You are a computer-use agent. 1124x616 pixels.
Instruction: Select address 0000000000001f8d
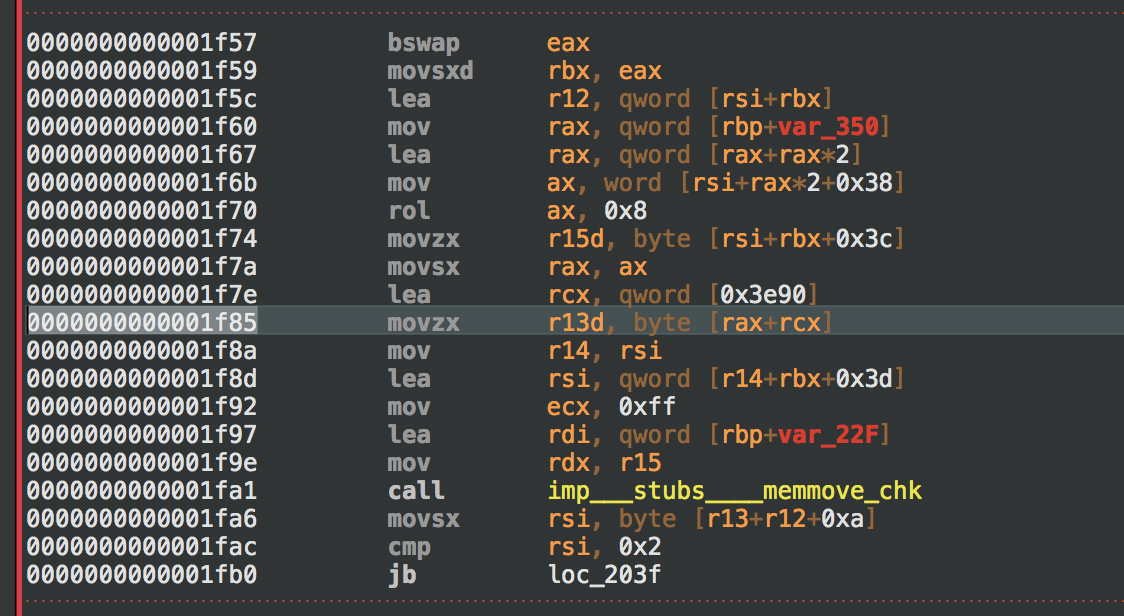[142, 379]
